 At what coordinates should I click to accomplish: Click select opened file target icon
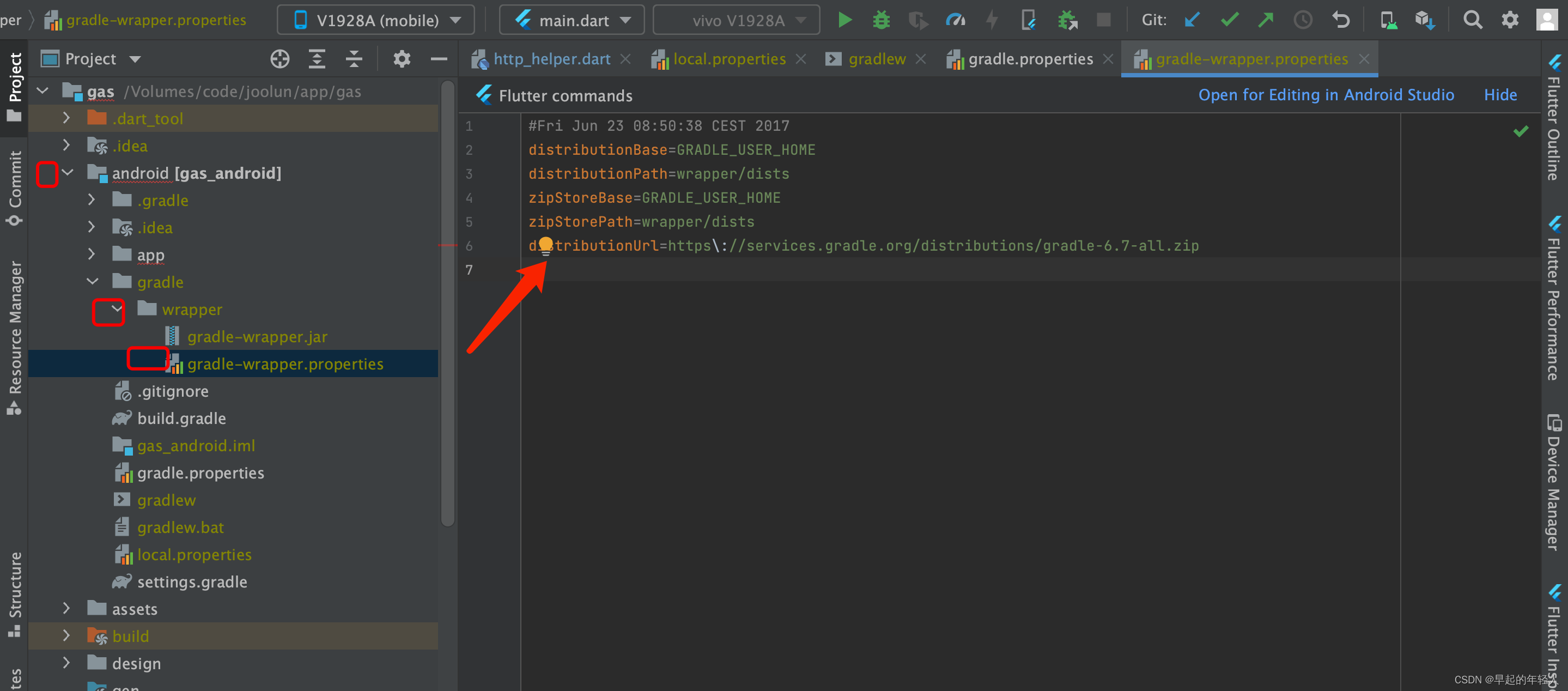point(279,59)
